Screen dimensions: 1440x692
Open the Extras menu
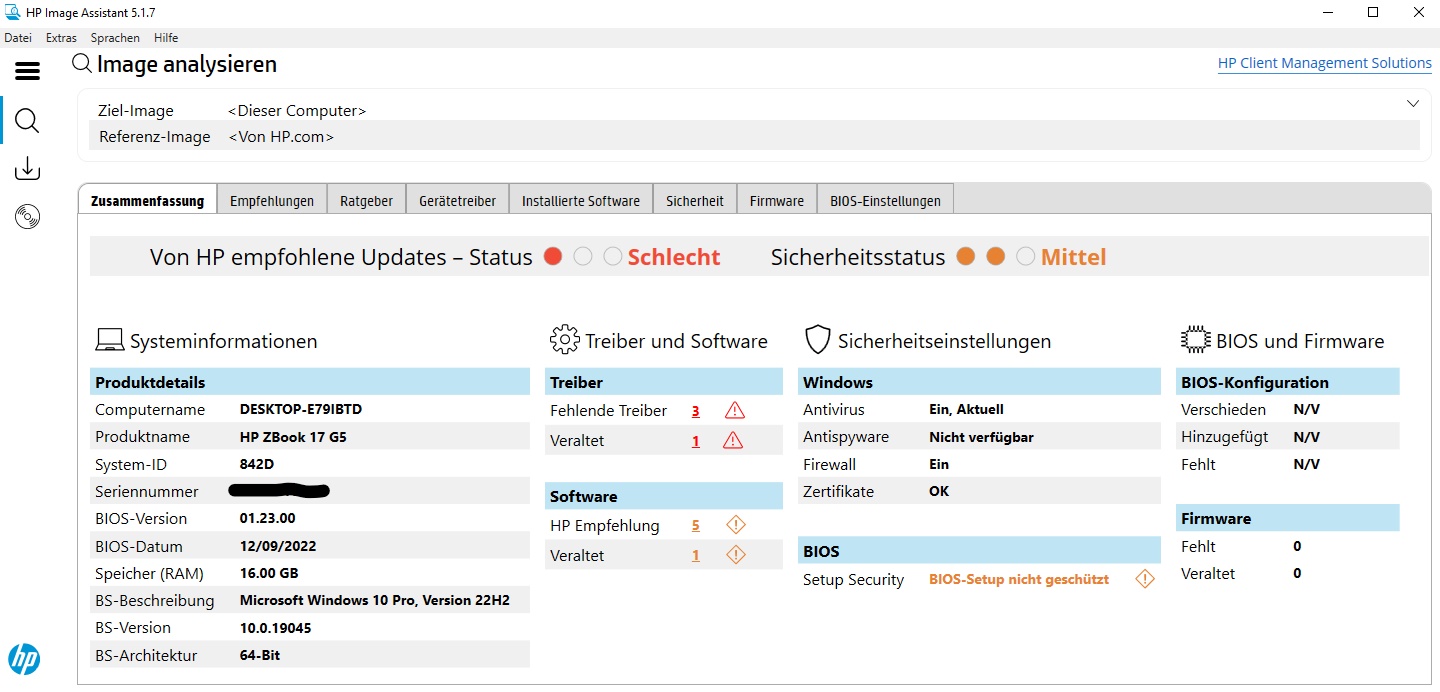pos(61,38)
